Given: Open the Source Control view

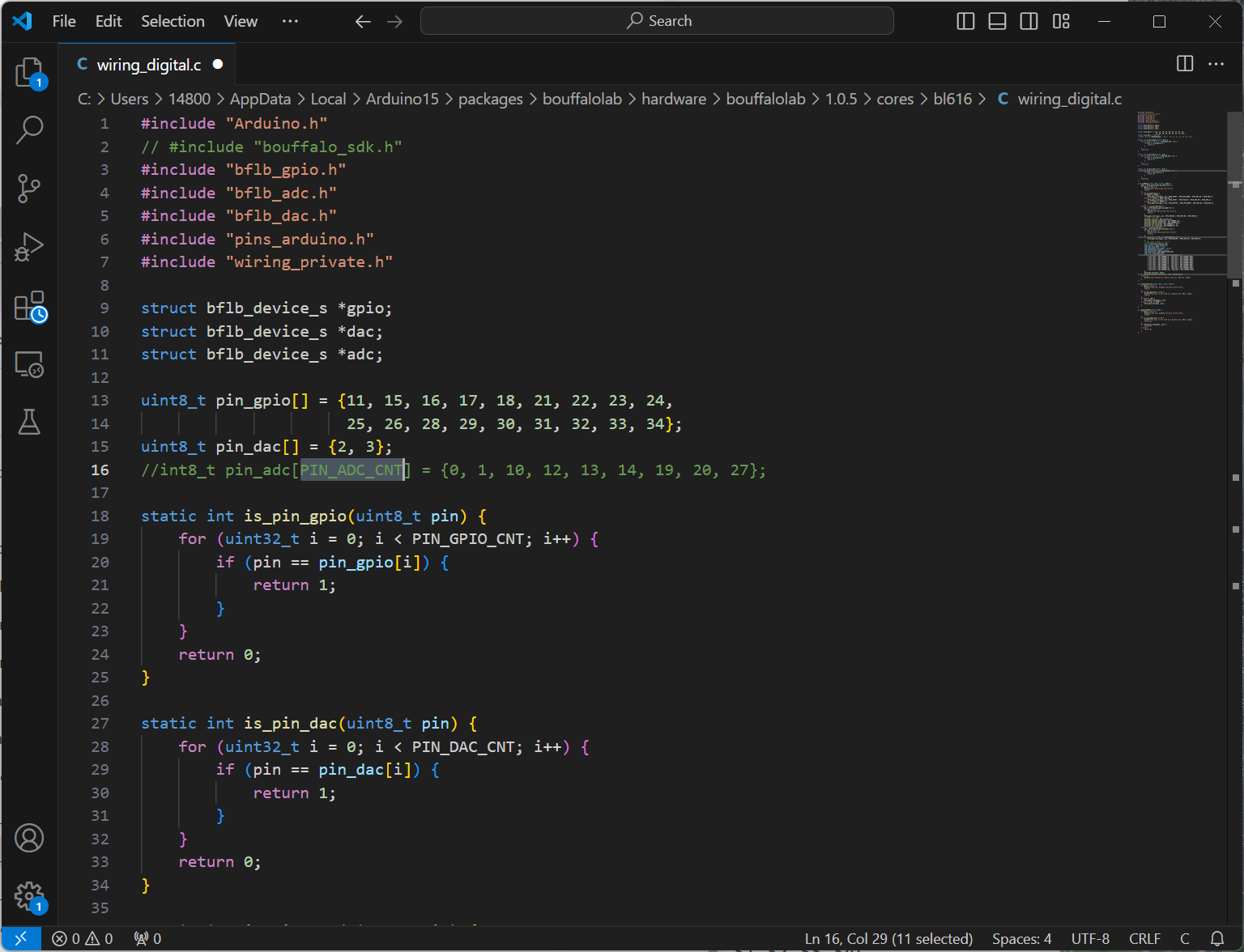Looking at the screenshot, I should tap(29, 188).
